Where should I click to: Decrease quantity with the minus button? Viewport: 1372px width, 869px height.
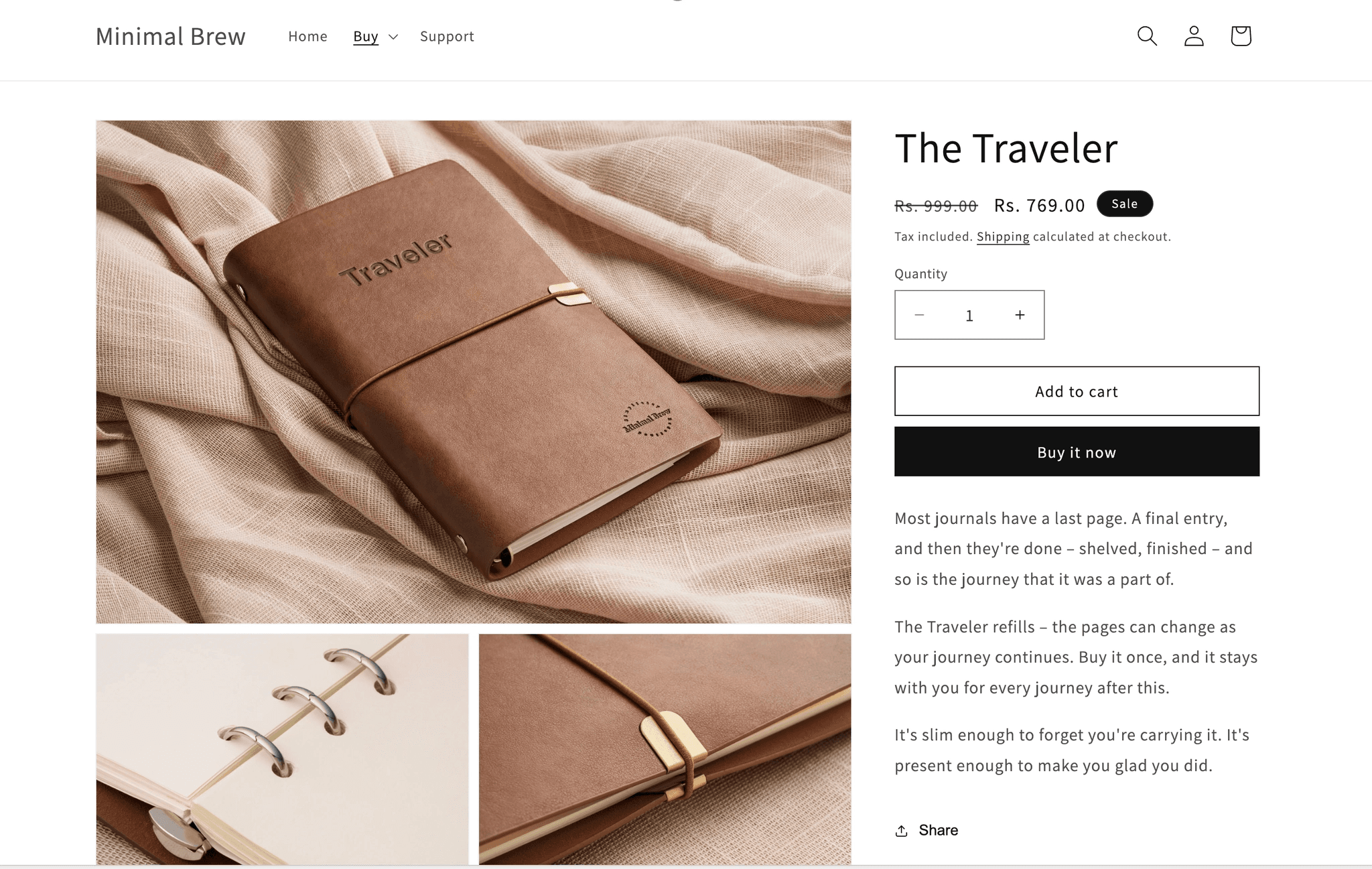click(x=919, y=315)
